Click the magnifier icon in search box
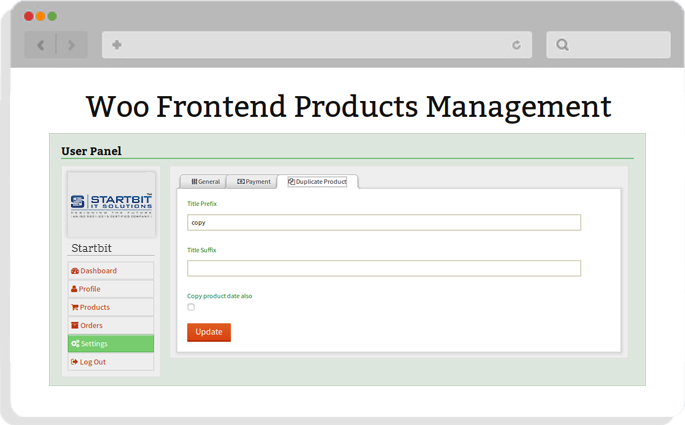Image resolution: width=685 pixels, height=425 pixels. tap(562, 45)
